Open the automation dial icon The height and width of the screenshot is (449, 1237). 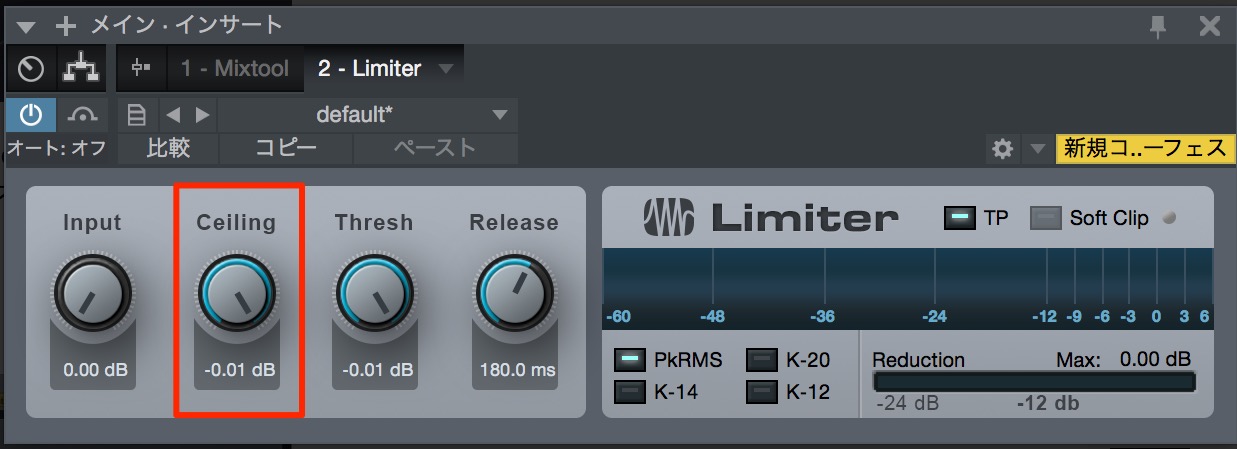(32, 69)
